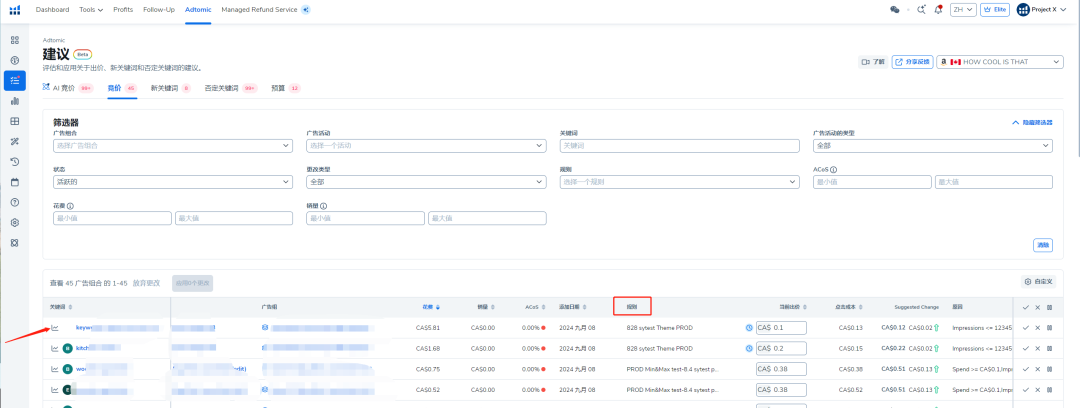1080x408 pixels.
Task: Click the Elite plan button
Action: 995,10
